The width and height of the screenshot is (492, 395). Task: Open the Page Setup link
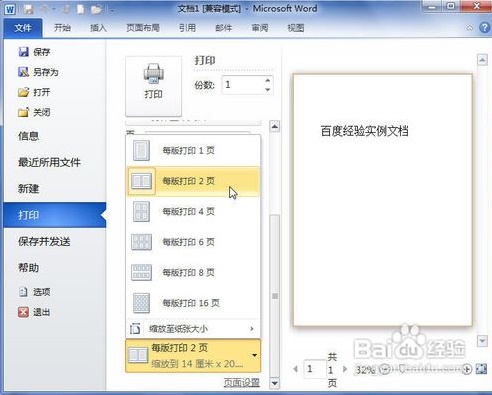click(242, 383)
